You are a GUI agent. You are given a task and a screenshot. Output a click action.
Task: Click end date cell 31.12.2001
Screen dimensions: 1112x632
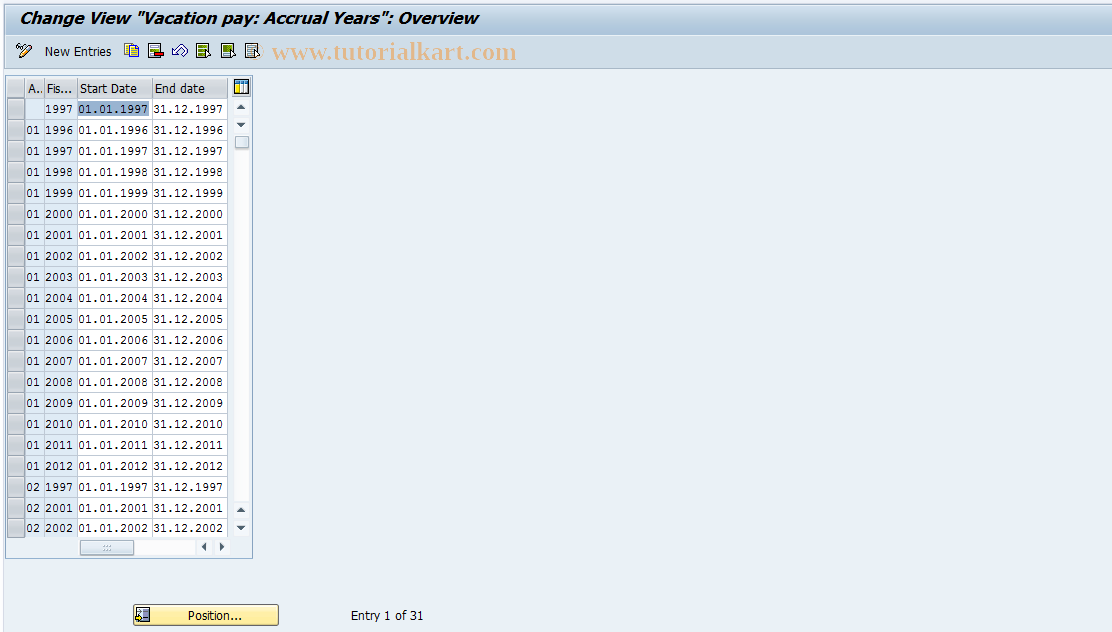coord(189,235)
